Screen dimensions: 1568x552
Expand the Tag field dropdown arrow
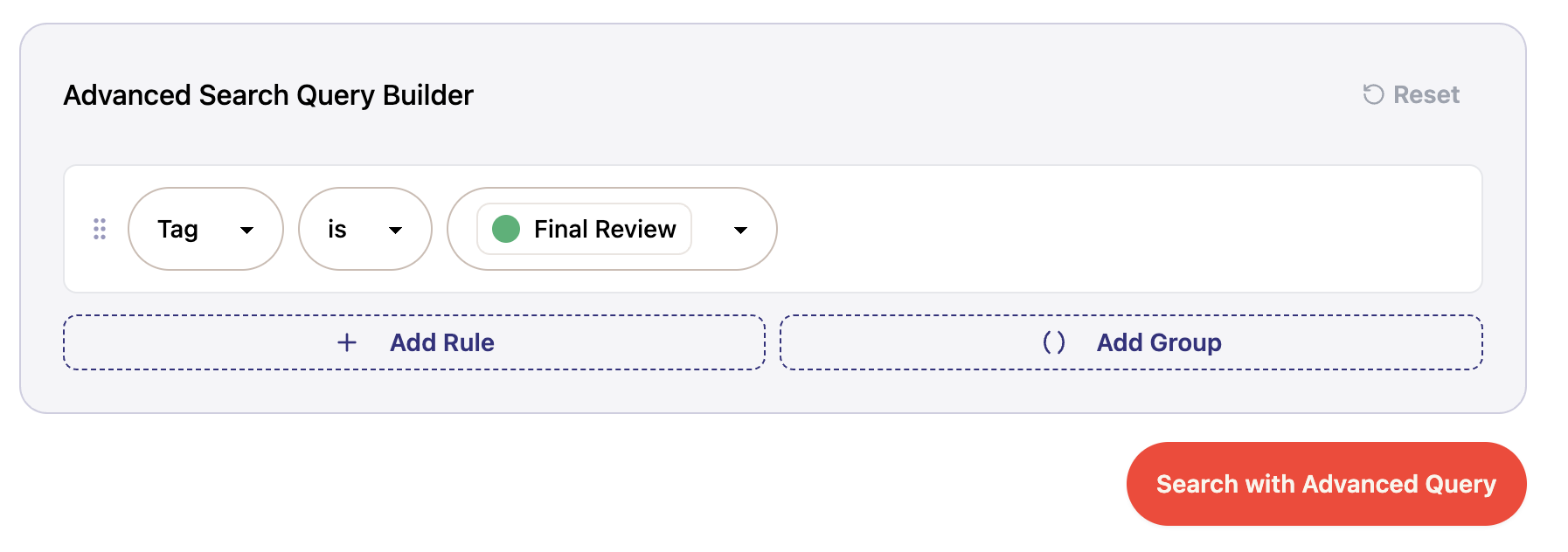click(x=247, y=230)
